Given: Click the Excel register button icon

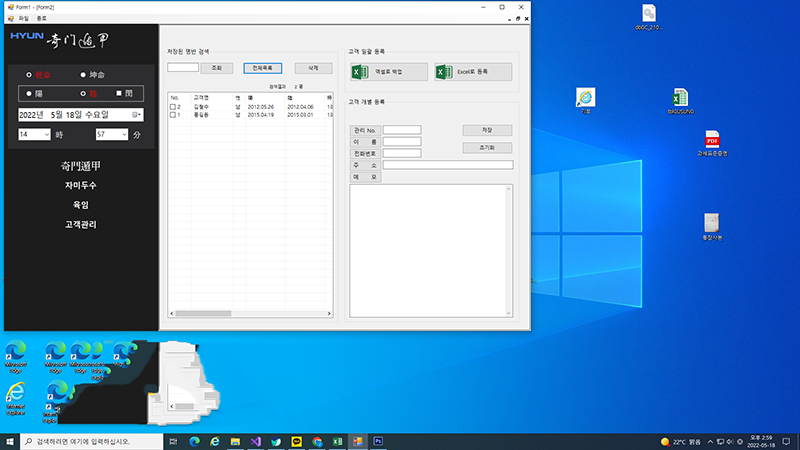Looking at the screenshot, I should point(444,72).
